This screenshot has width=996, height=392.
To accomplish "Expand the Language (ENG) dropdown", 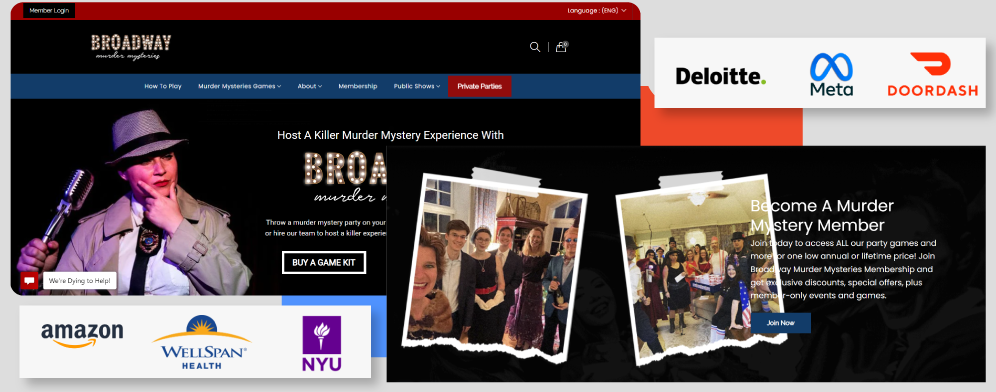I will (x=596, y=10).
